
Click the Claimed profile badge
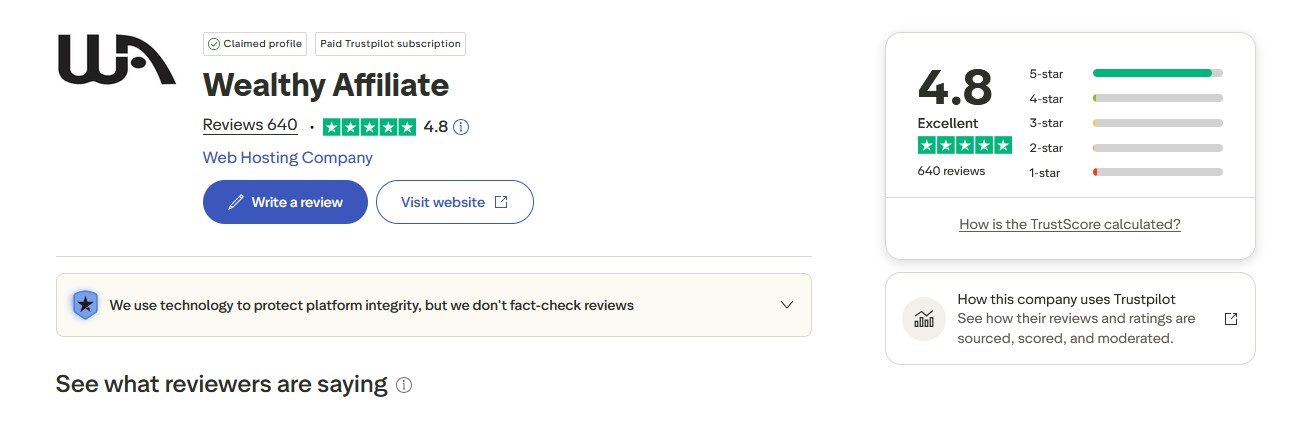point(257,44)
